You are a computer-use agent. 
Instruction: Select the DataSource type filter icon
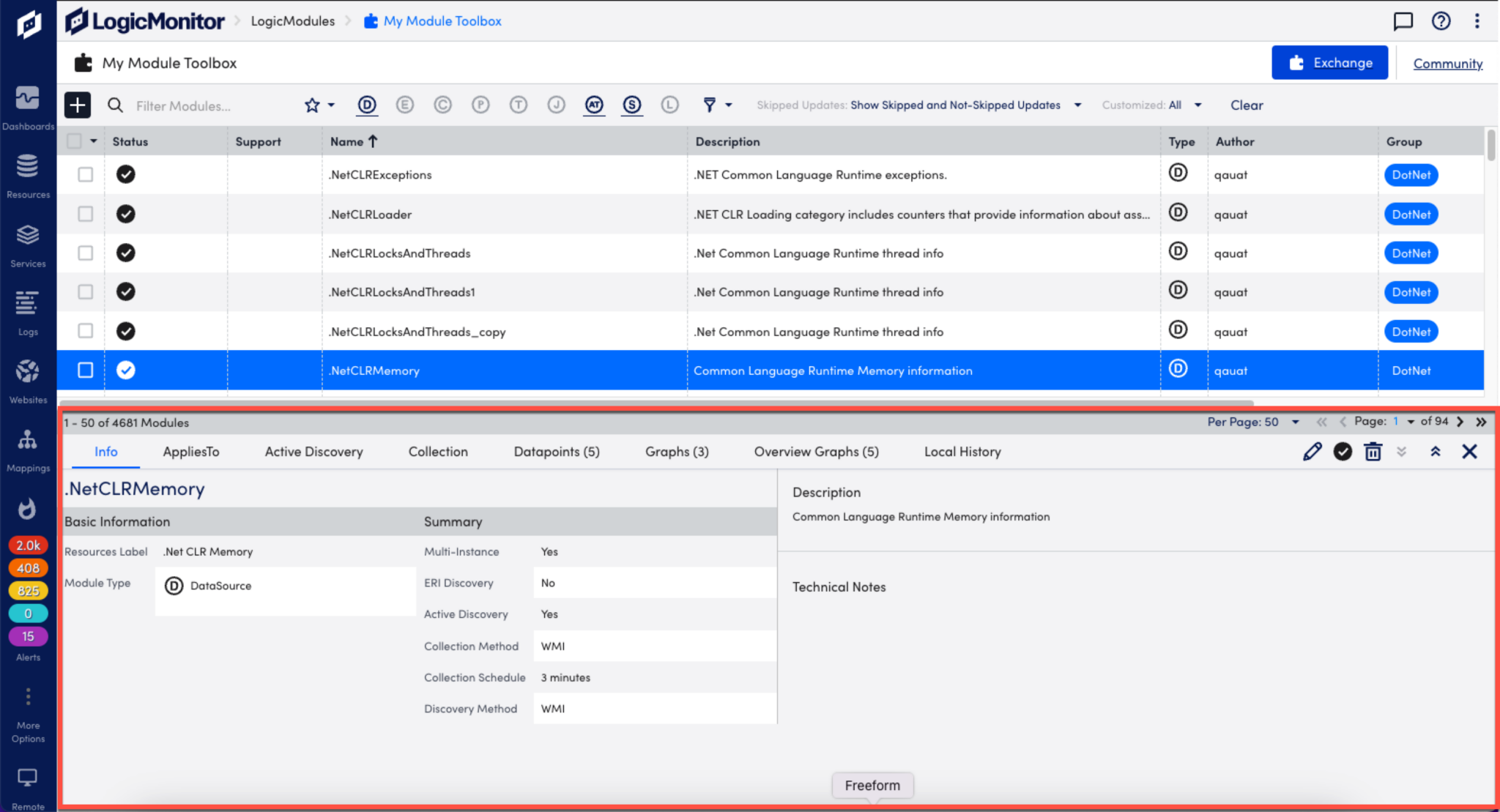click(x=366, y=105)
